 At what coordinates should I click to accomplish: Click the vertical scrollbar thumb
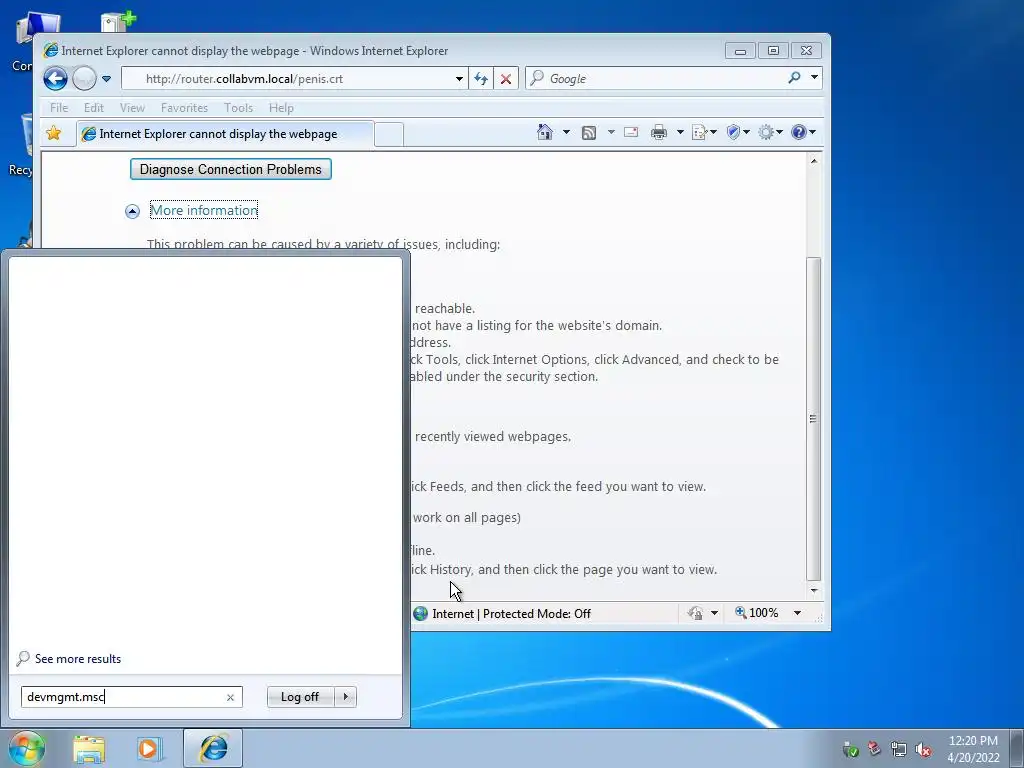pyautogui.click(x=814, y=419)
